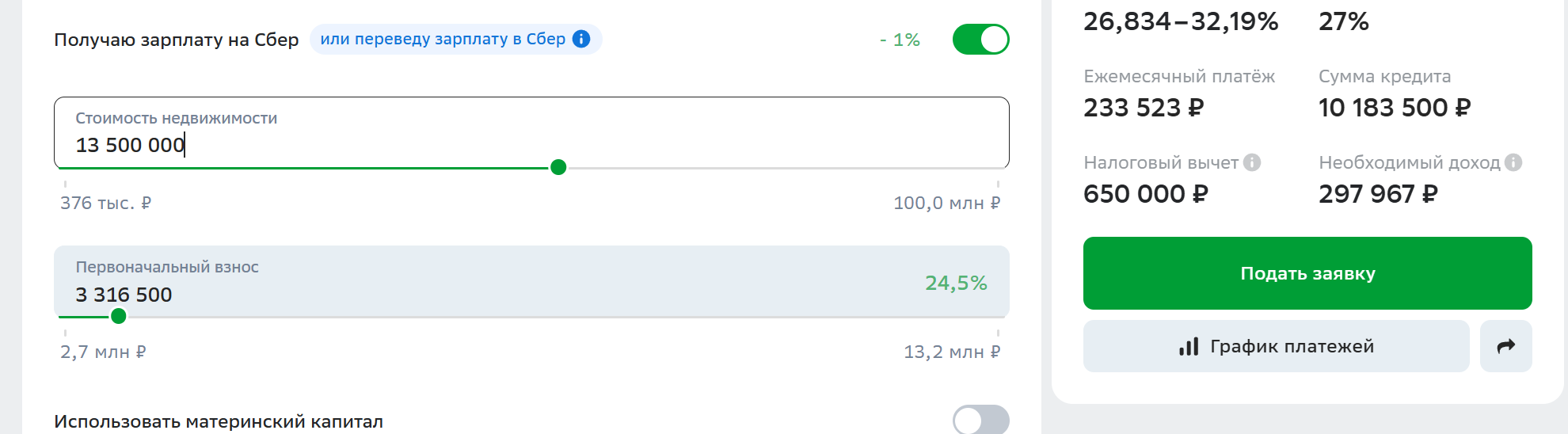Image resolution: width=1568 pixels, height=434 pixels.
Task: Click info icon beside Необходимый доход
Action: (1513, 162)
